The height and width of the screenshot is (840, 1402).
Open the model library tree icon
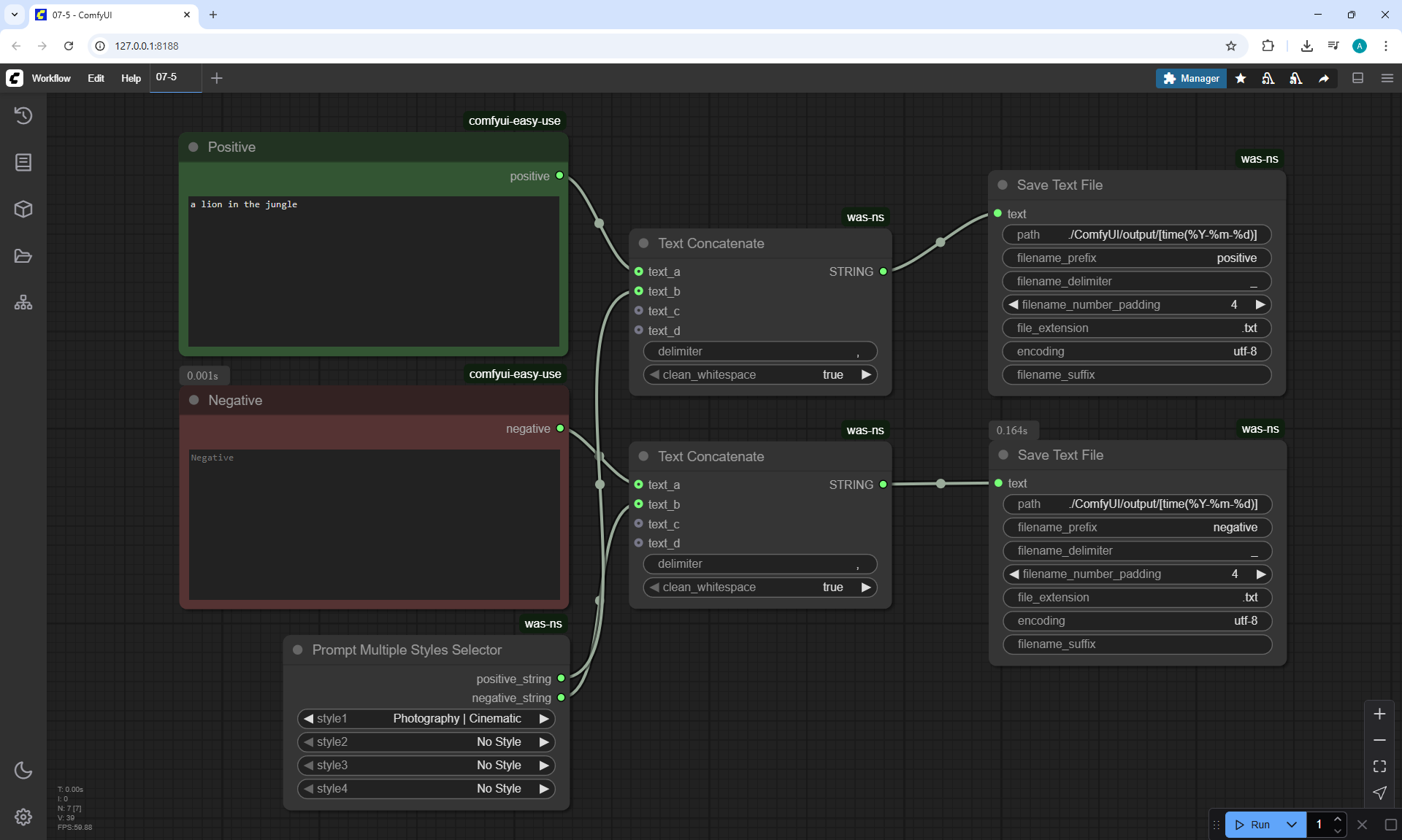click(x=23, y=303)
